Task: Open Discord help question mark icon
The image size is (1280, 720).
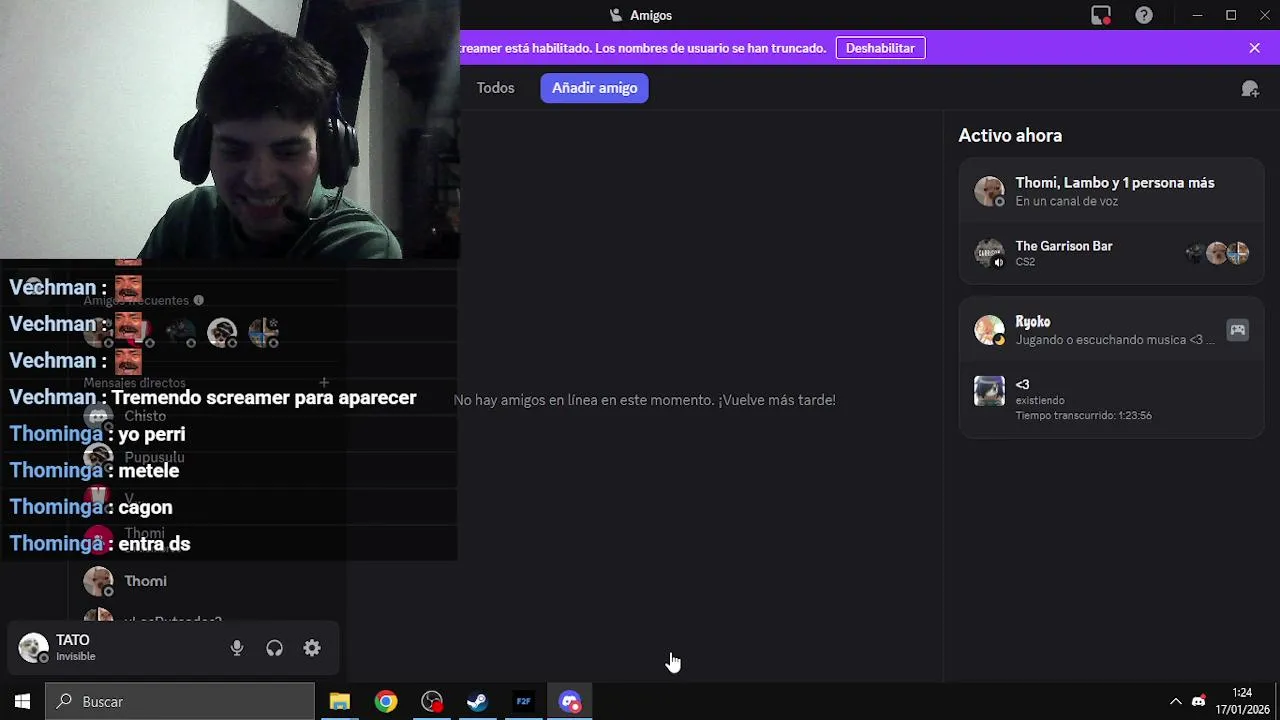Action: click(x=1144, y=15)
